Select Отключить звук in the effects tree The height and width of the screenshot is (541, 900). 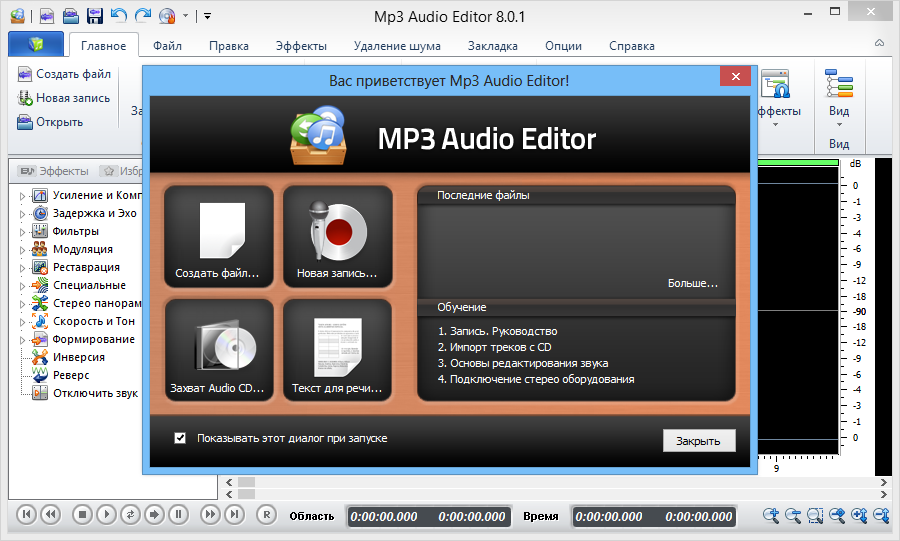tap(95, 394)
